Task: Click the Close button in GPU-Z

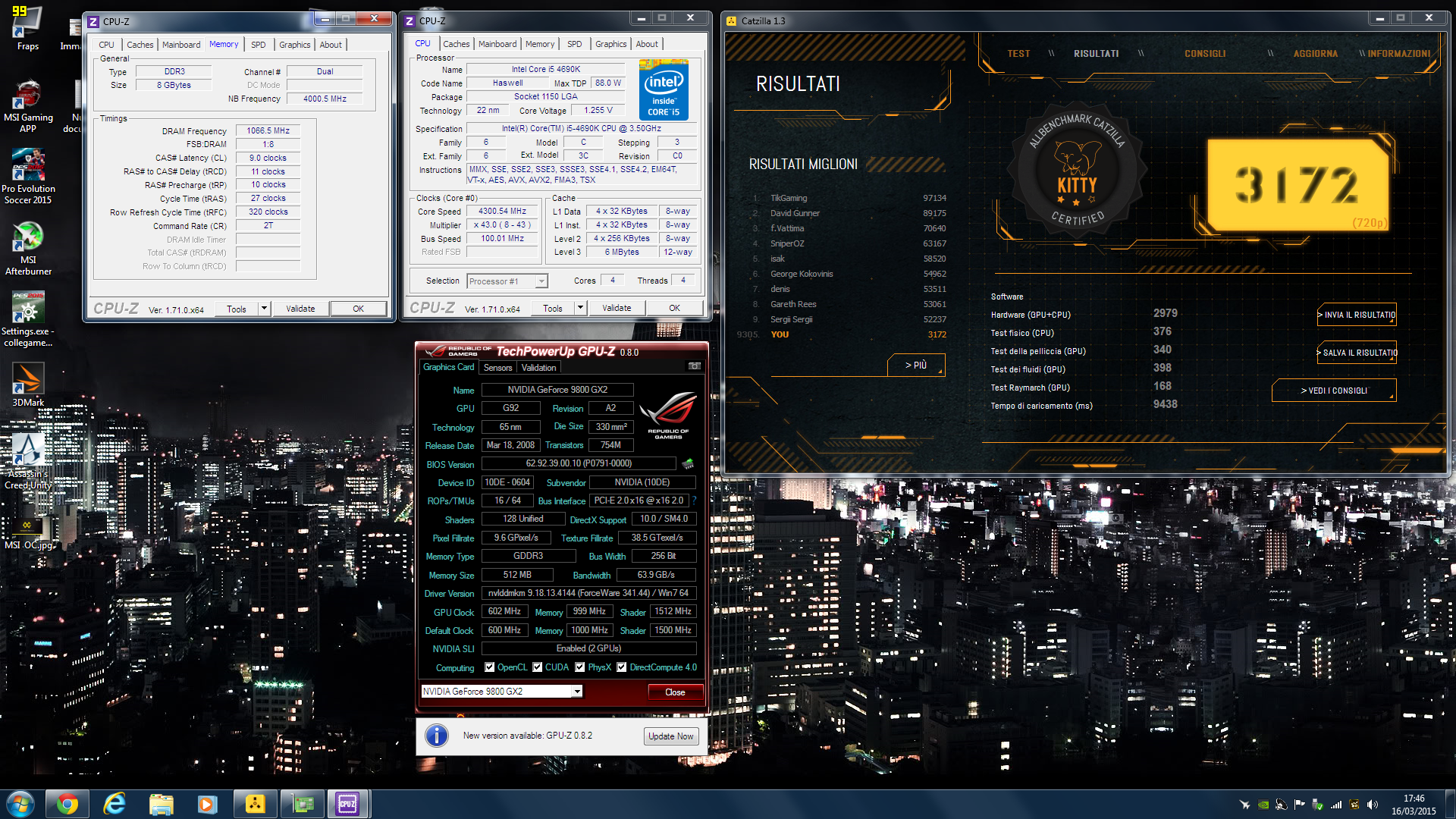Action: coord(675,692)
